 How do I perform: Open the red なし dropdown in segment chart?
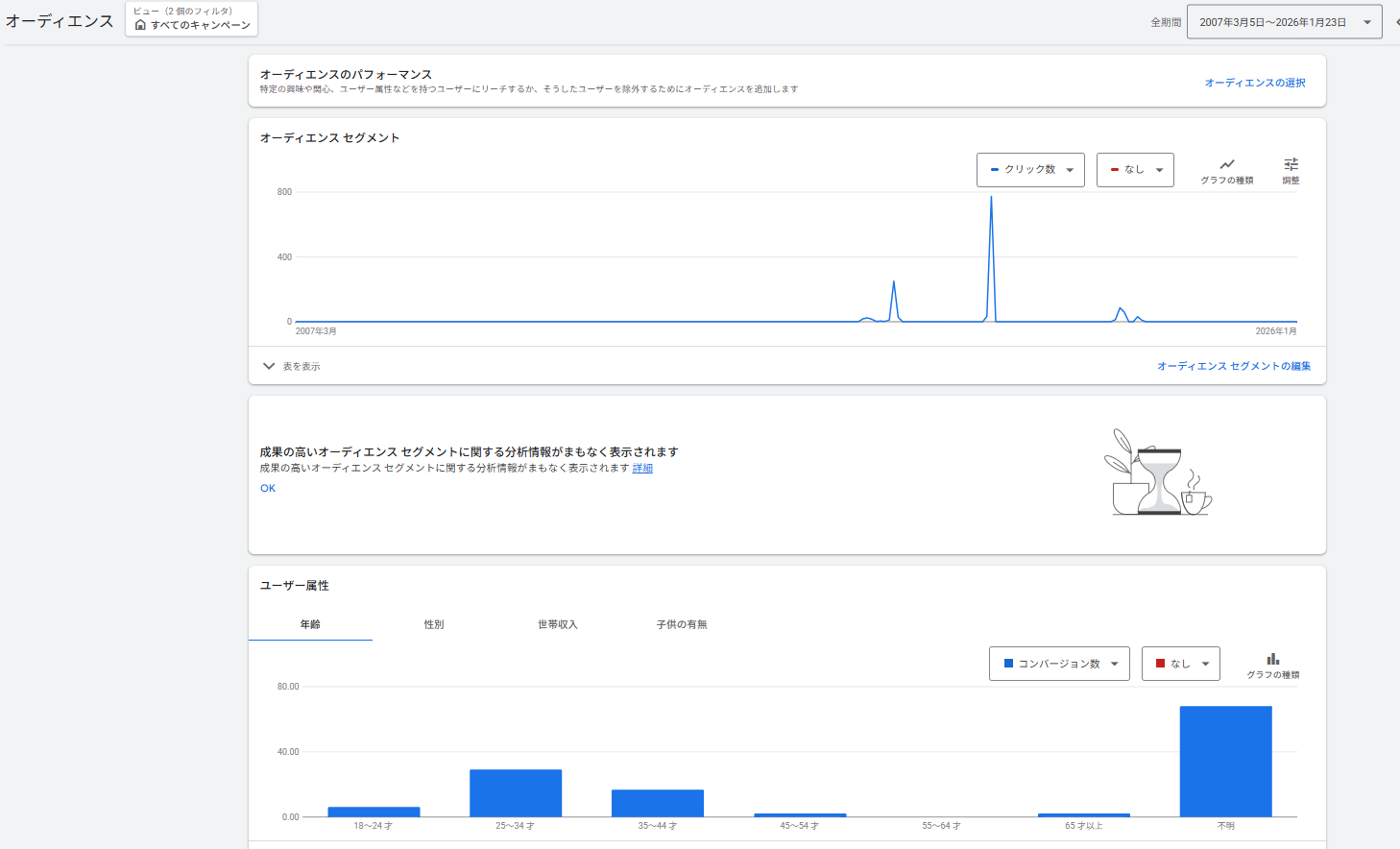coord(1135,170)
